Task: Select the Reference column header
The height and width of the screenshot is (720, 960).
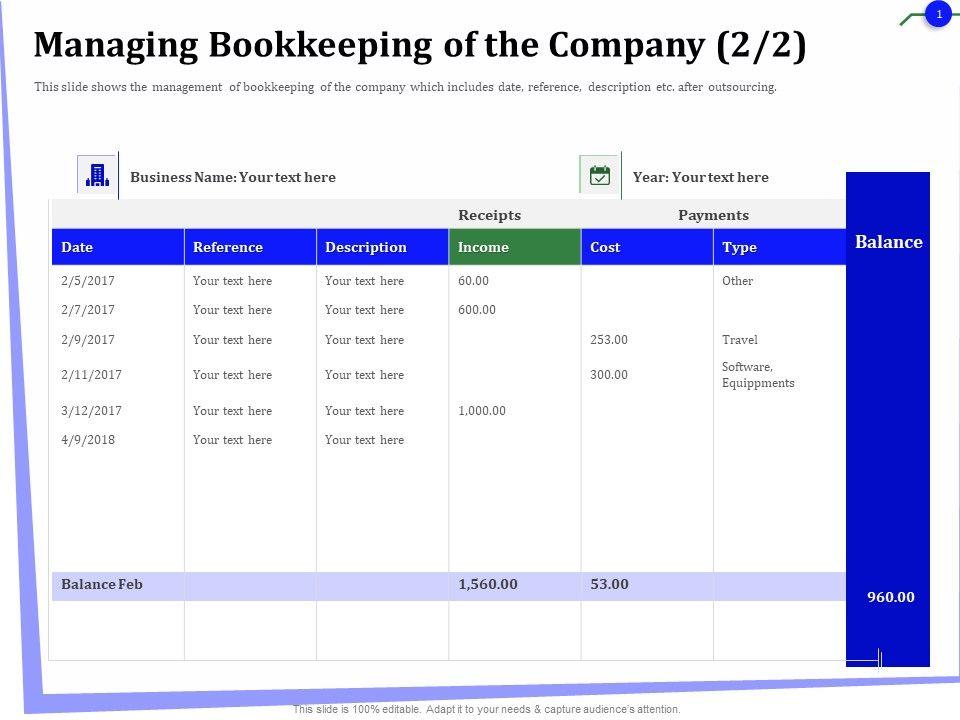Action: pyautogui.click(x=228, y=247)
